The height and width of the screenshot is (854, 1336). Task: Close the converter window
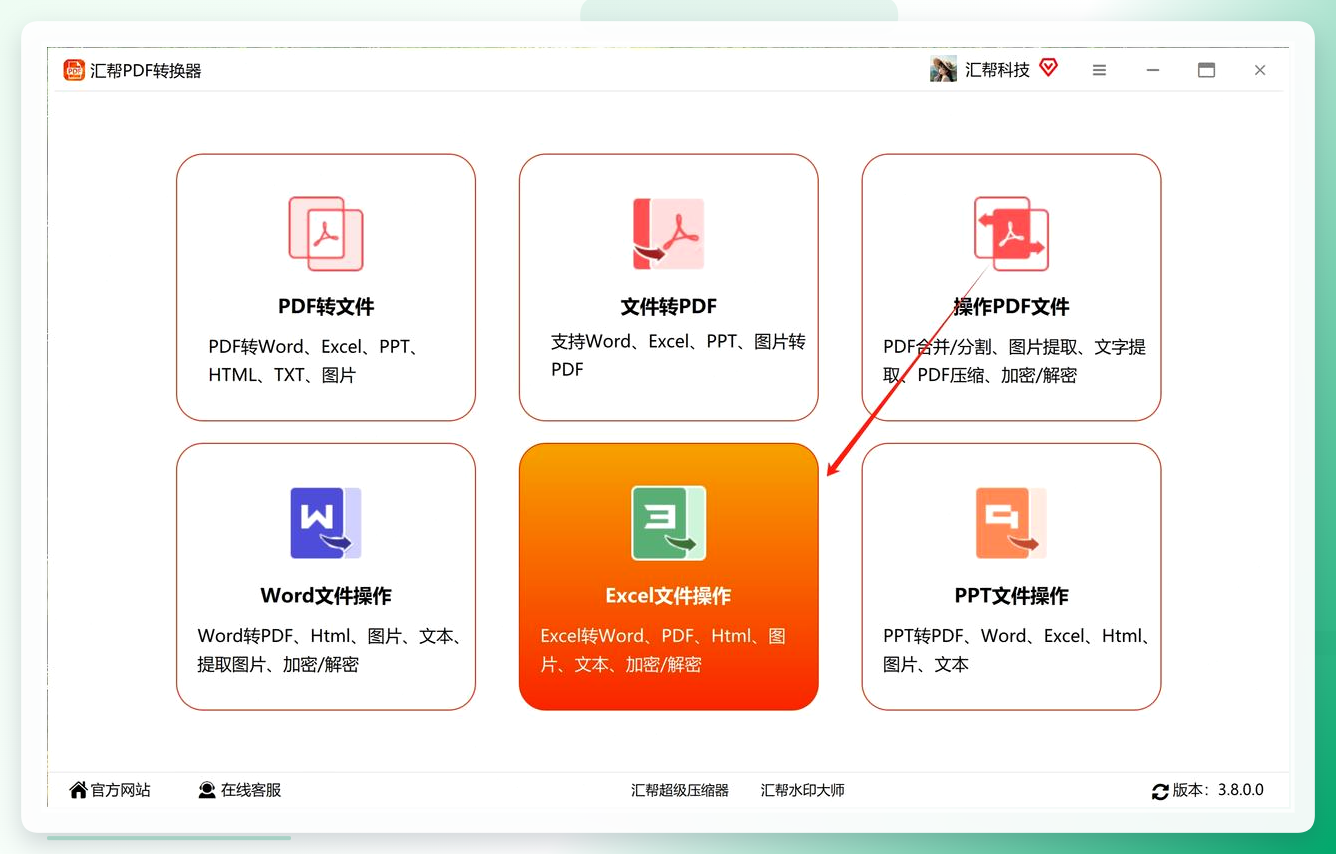1260,70
